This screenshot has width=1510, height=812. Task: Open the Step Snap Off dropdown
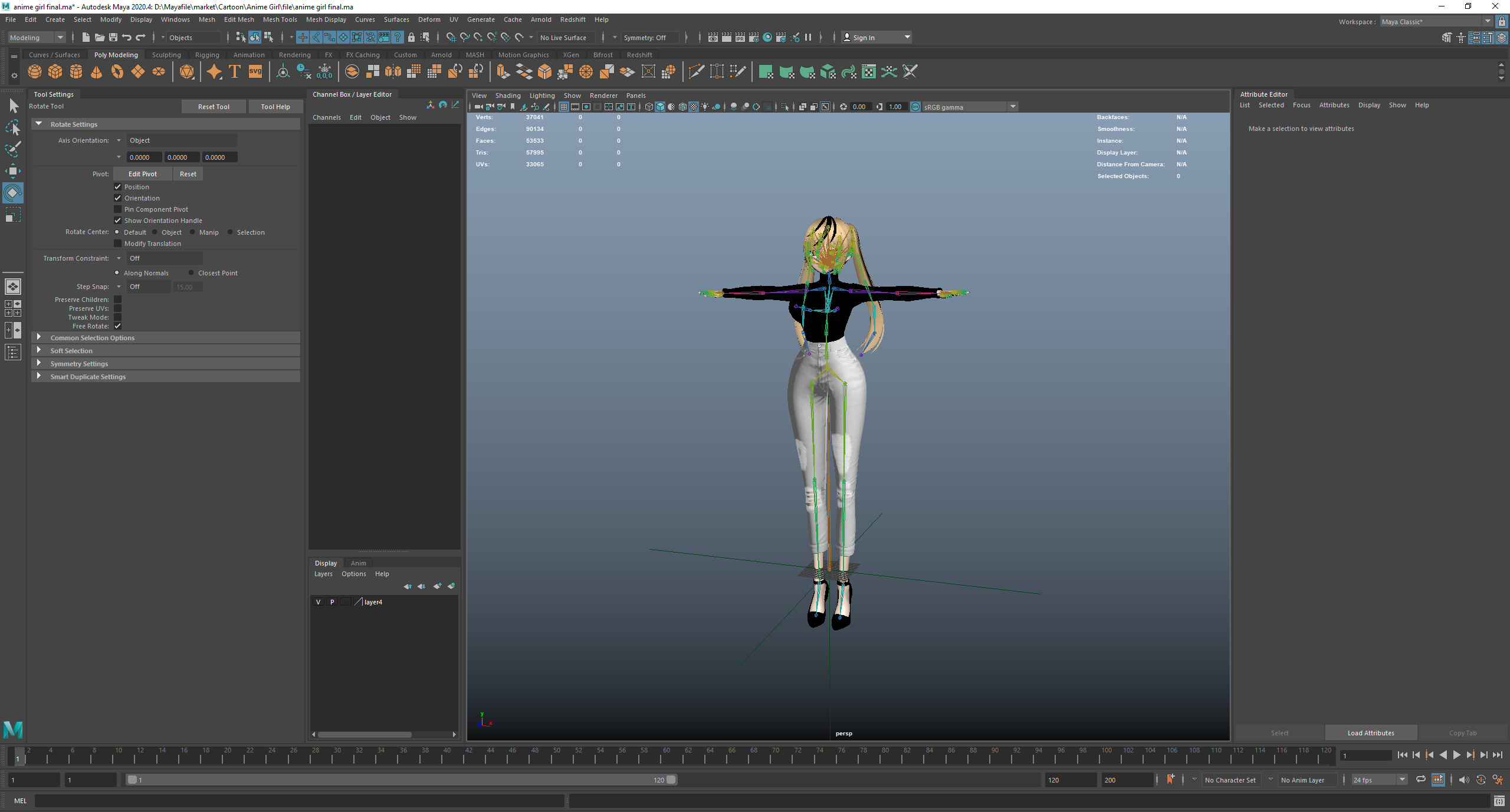point(148,287)
